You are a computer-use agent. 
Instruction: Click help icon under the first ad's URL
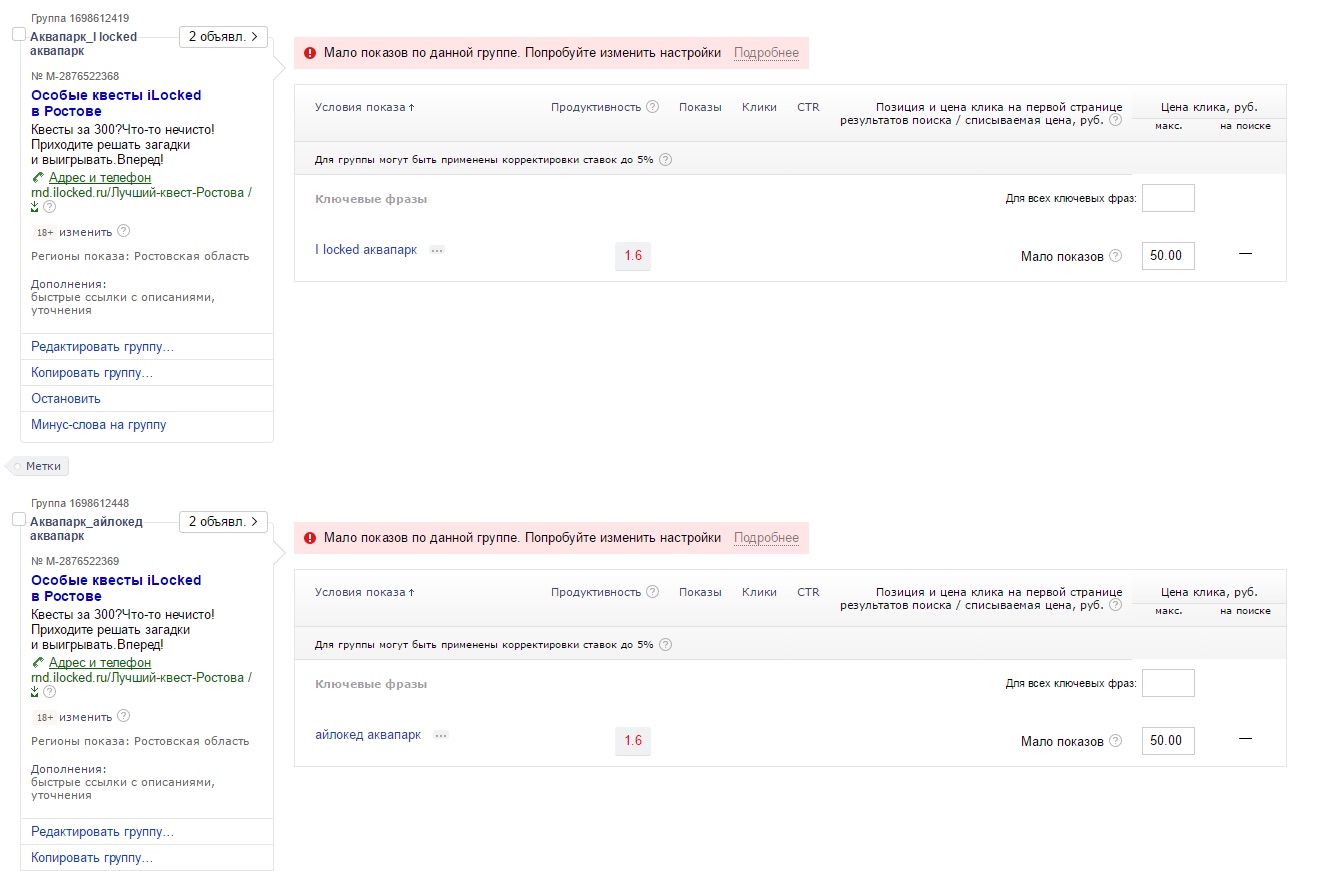click(47, 208)
